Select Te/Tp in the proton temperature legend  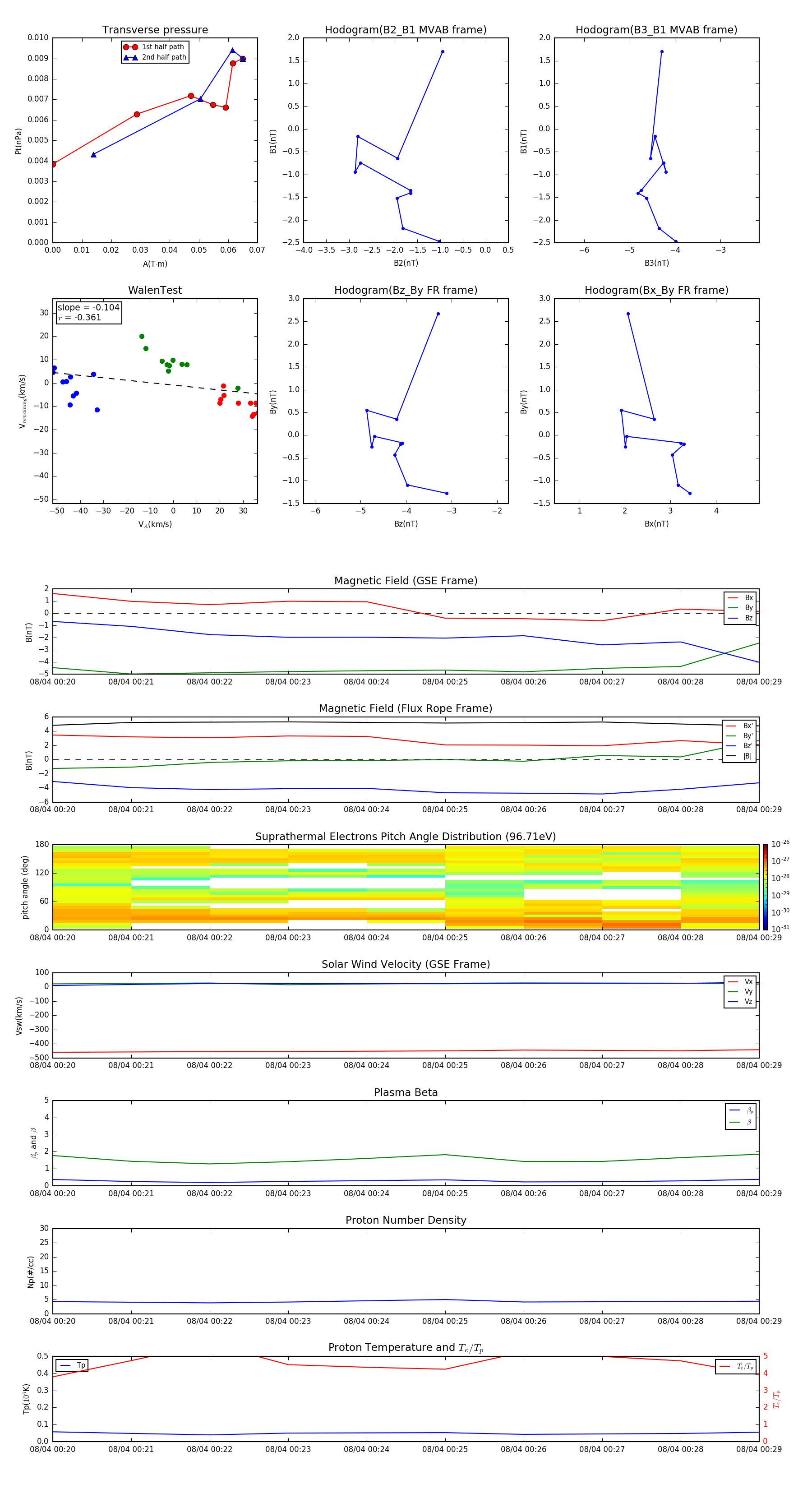click(x=737, y=1366)
